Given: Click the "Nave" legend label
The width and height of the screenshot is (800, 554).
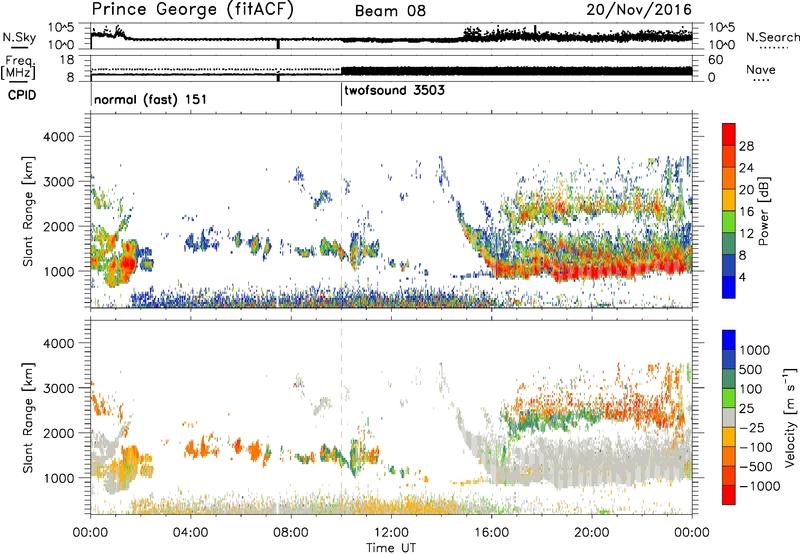Looking at the screenshot, I should [x=761, y=69].
